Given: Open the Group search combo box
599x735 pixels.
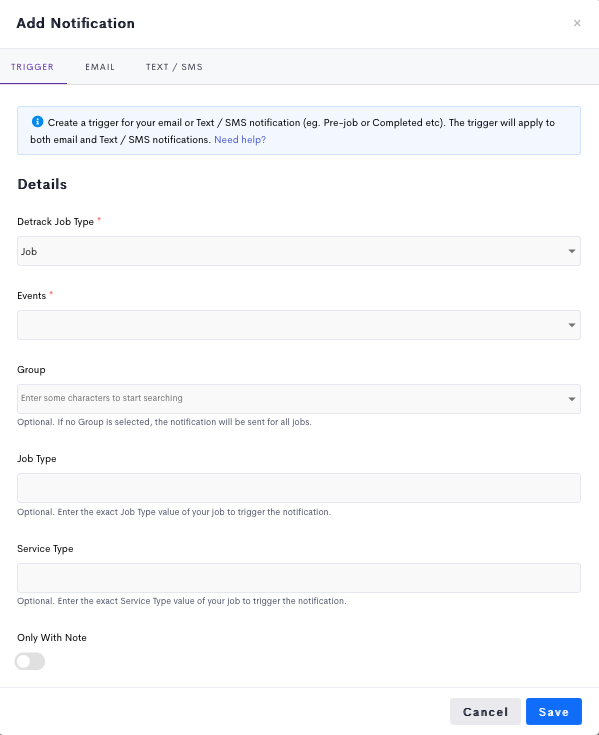Looking at the screenshot, I should pyautogui.click(x=299, y=399).
